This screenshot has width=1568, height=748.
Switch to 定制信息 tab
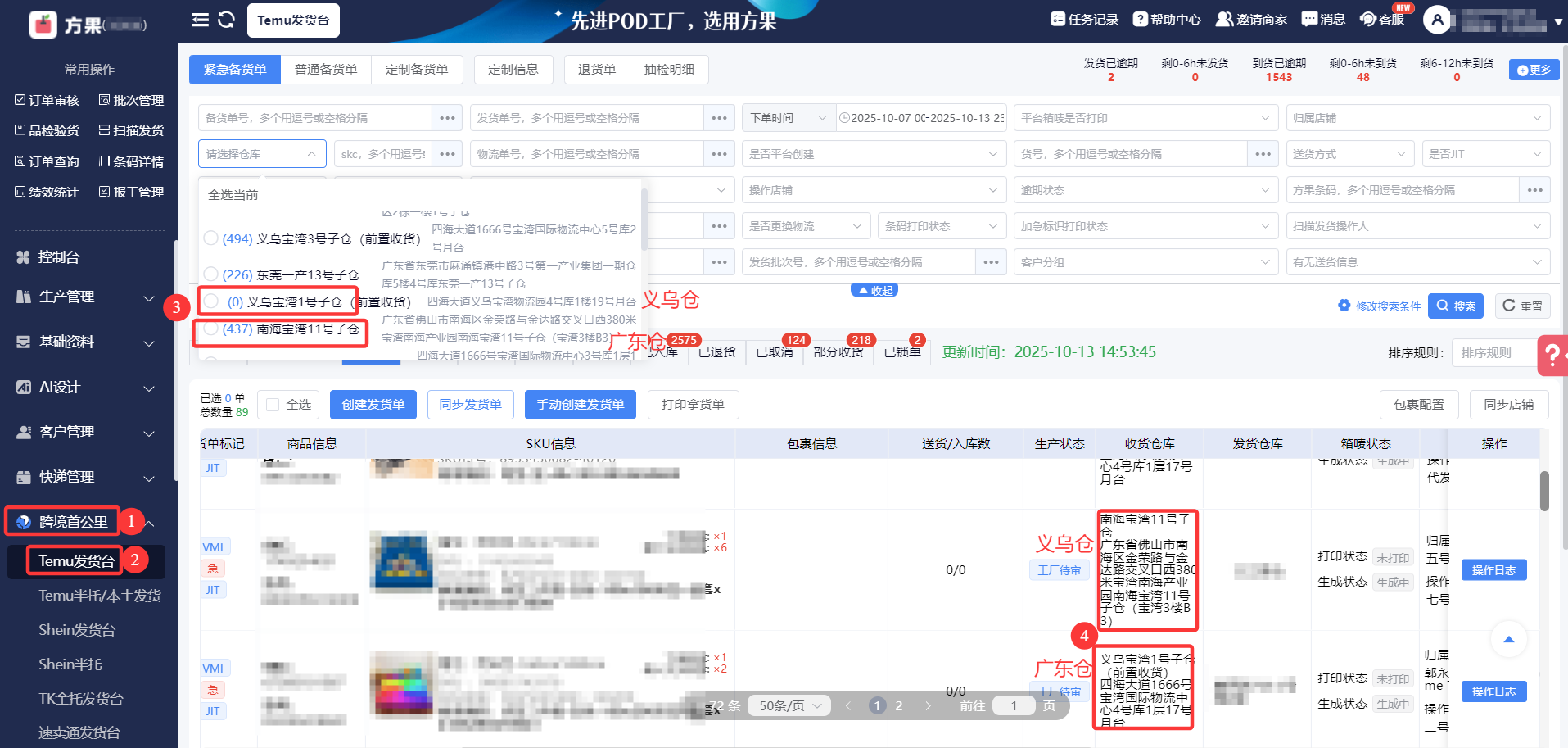[x=513, y=70]
